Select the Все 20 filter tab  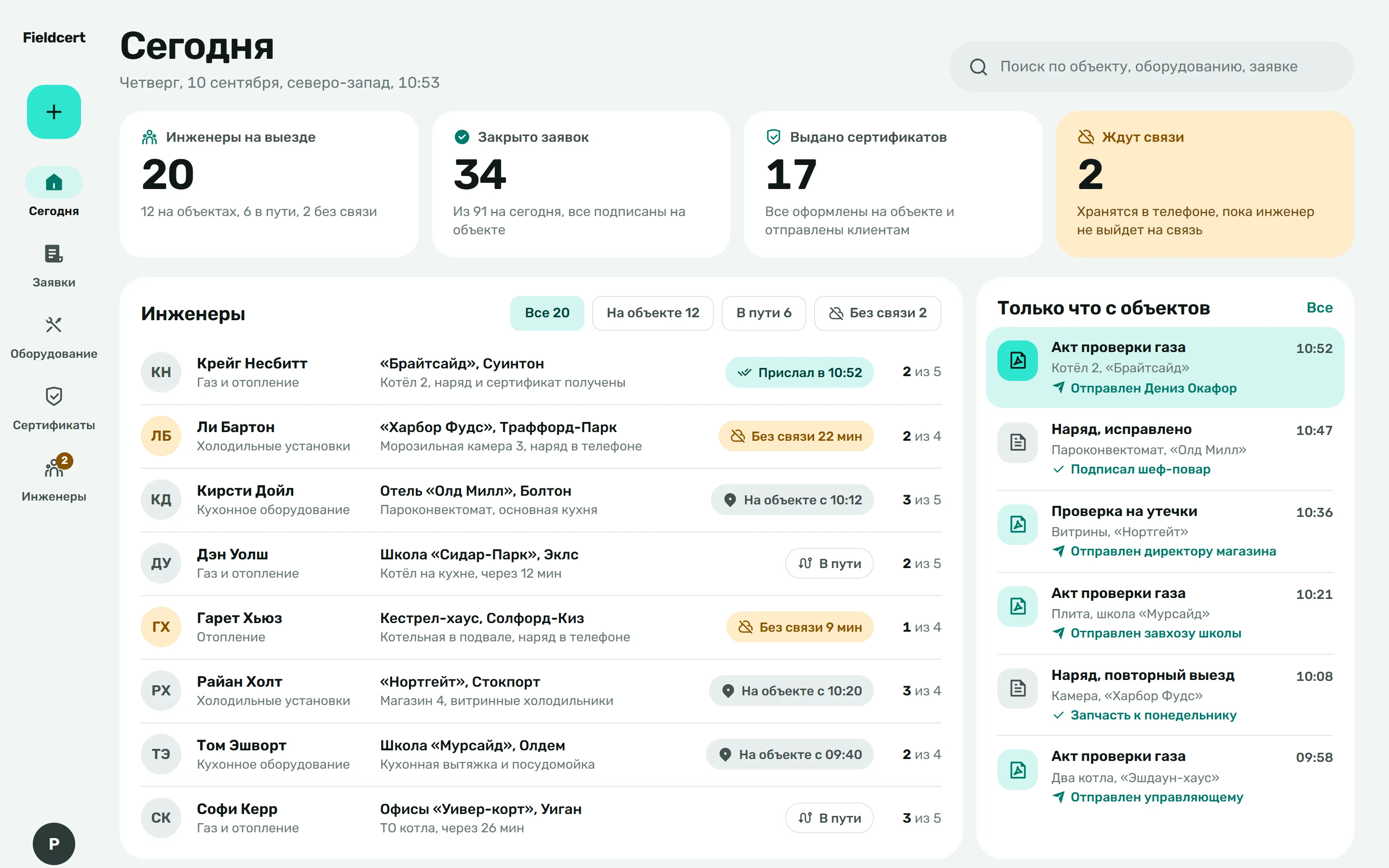coord(547,313)
